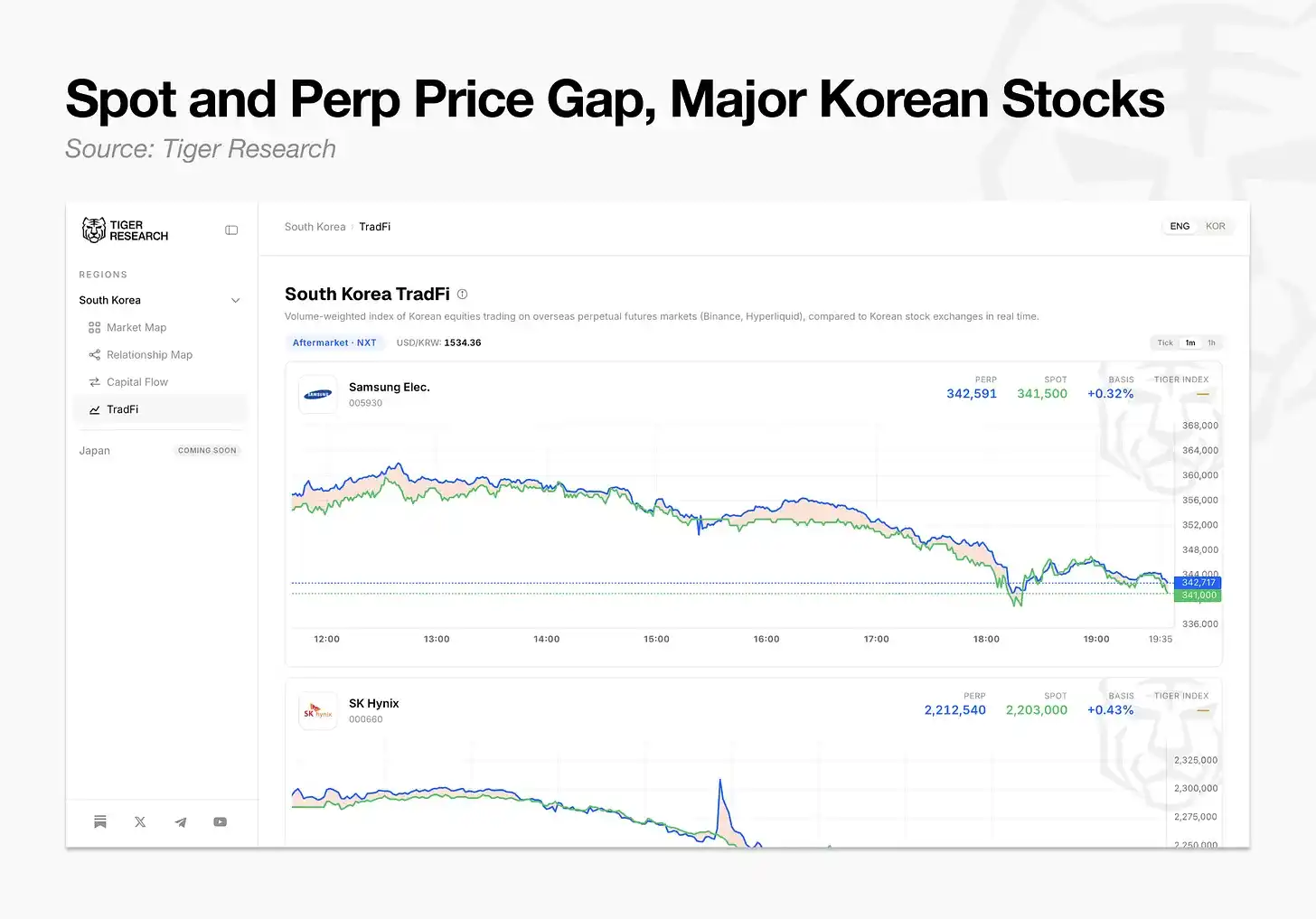
Task: Open Relationship Map in sidebar
Action: click(149, 355)
